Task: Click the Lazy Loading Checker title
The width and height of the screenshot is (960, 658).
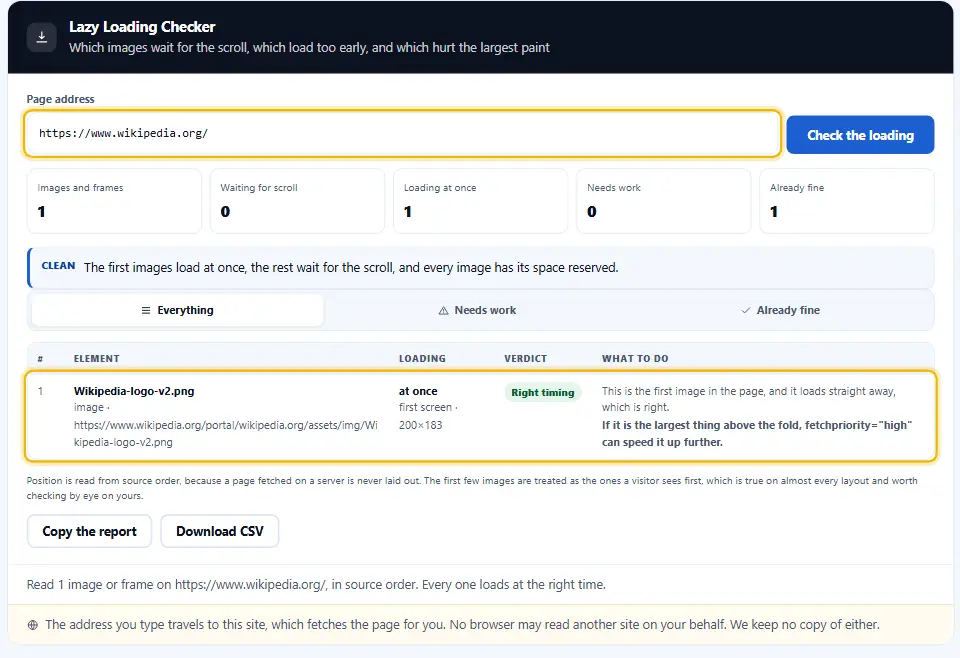Action: 142,27
